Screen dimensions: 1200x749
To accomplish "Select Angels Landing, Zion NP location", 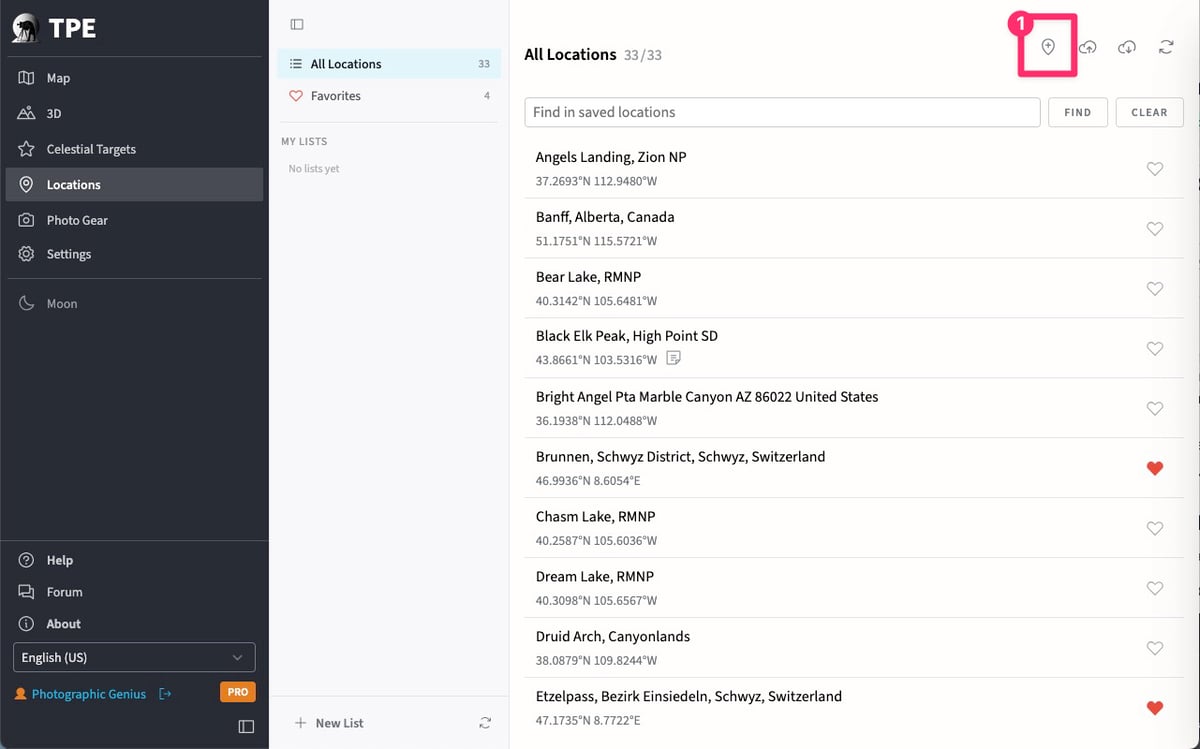I will 855,169.
